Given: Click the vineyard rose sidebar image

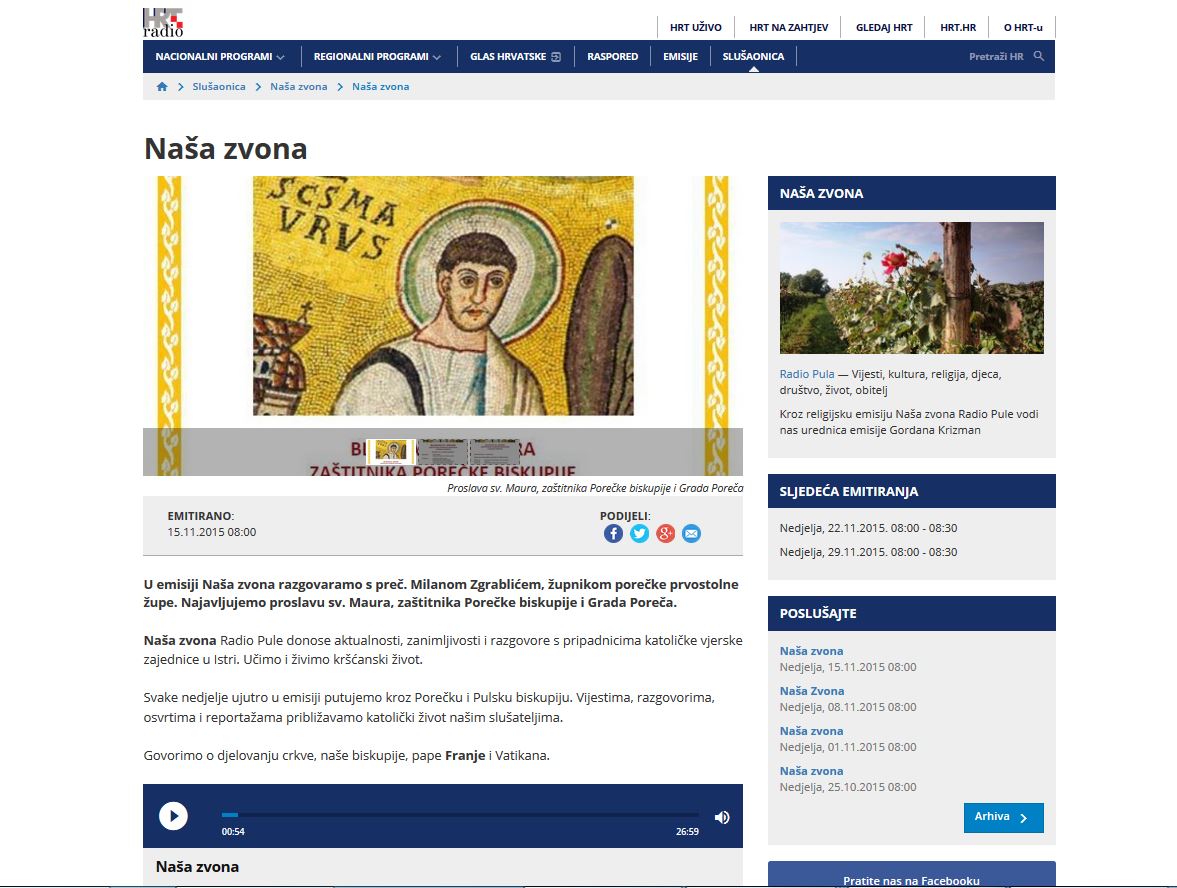Looking at the screenshot, I should point(911,287).
